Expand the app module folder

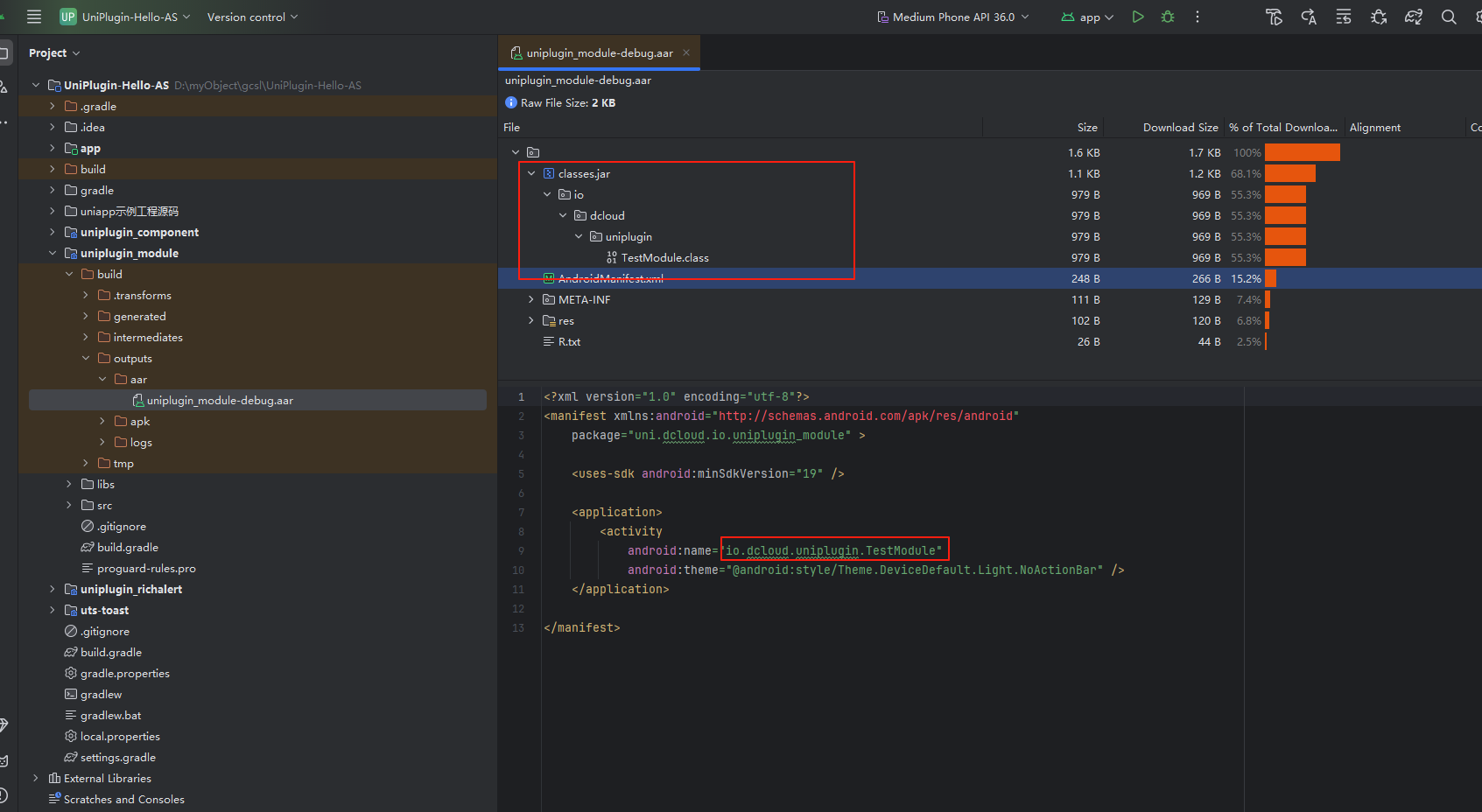click(x=53, y=148)
